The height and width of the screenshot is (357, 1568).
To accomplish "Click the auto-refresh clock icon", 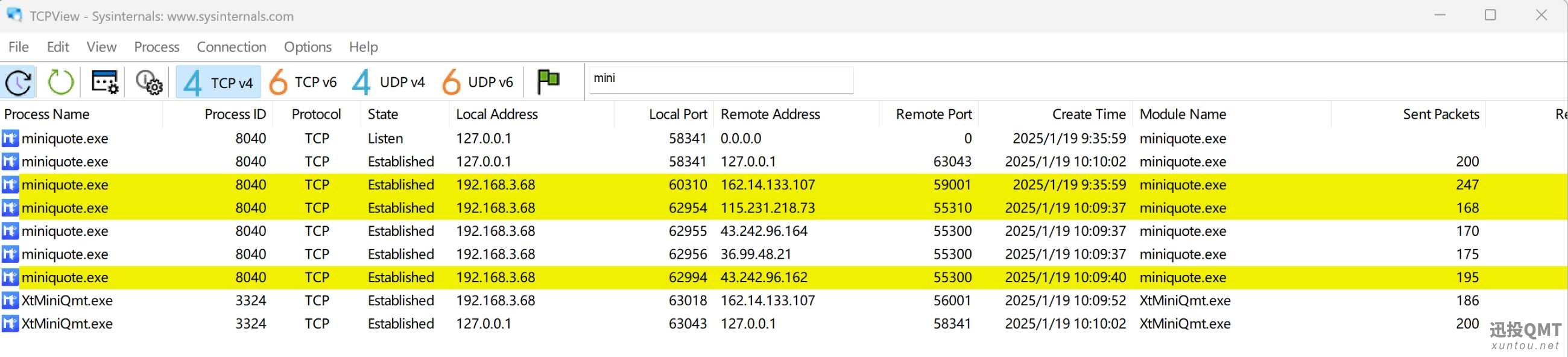I will coord(18,82).
